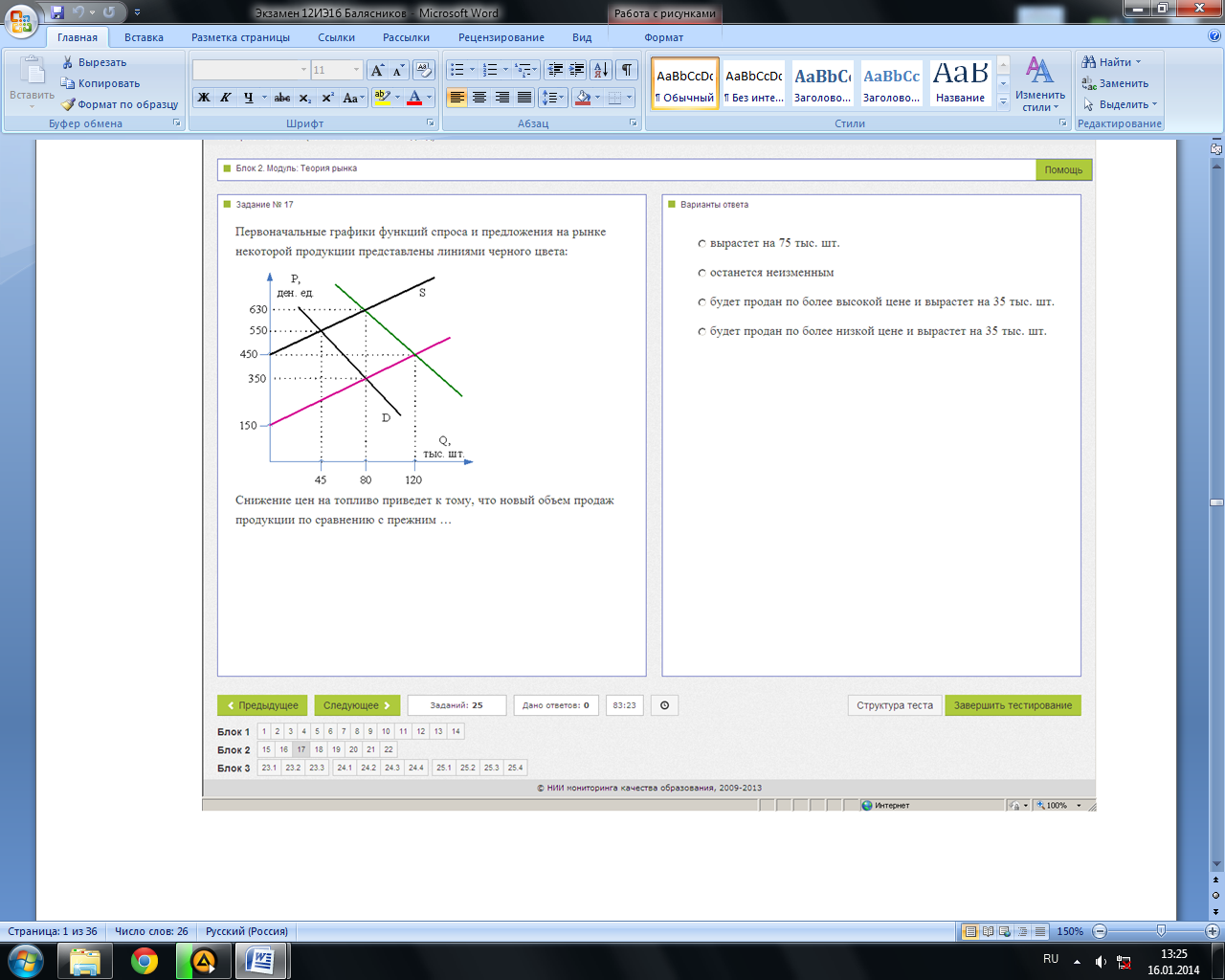This screenshot has height=980, width=1225.
Task: Open the Рецензирование tab
Action: [501, 37]
